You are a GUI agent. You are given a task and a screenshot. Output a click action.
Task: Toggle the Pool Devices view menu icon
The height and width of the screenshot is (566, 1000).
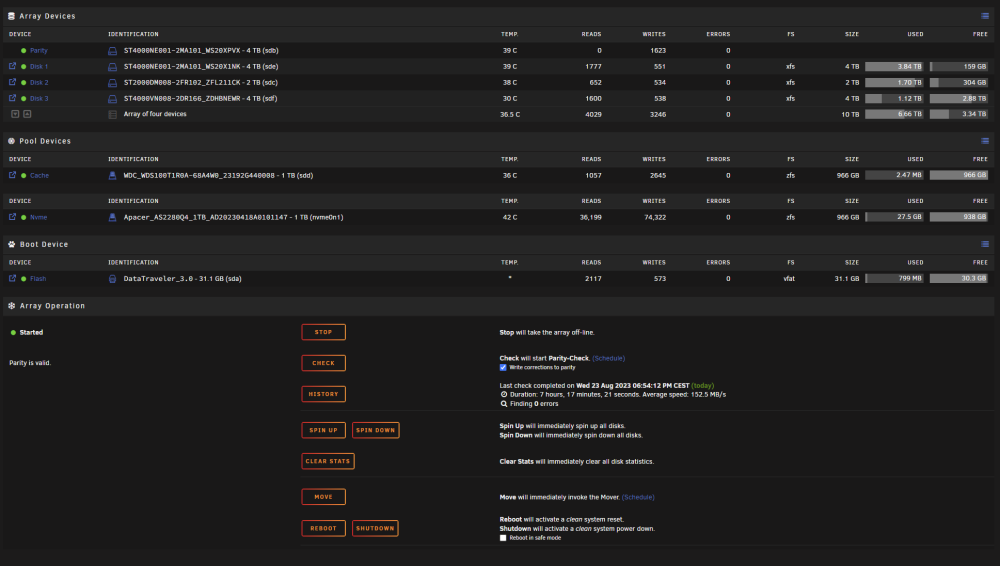[985, 141]
